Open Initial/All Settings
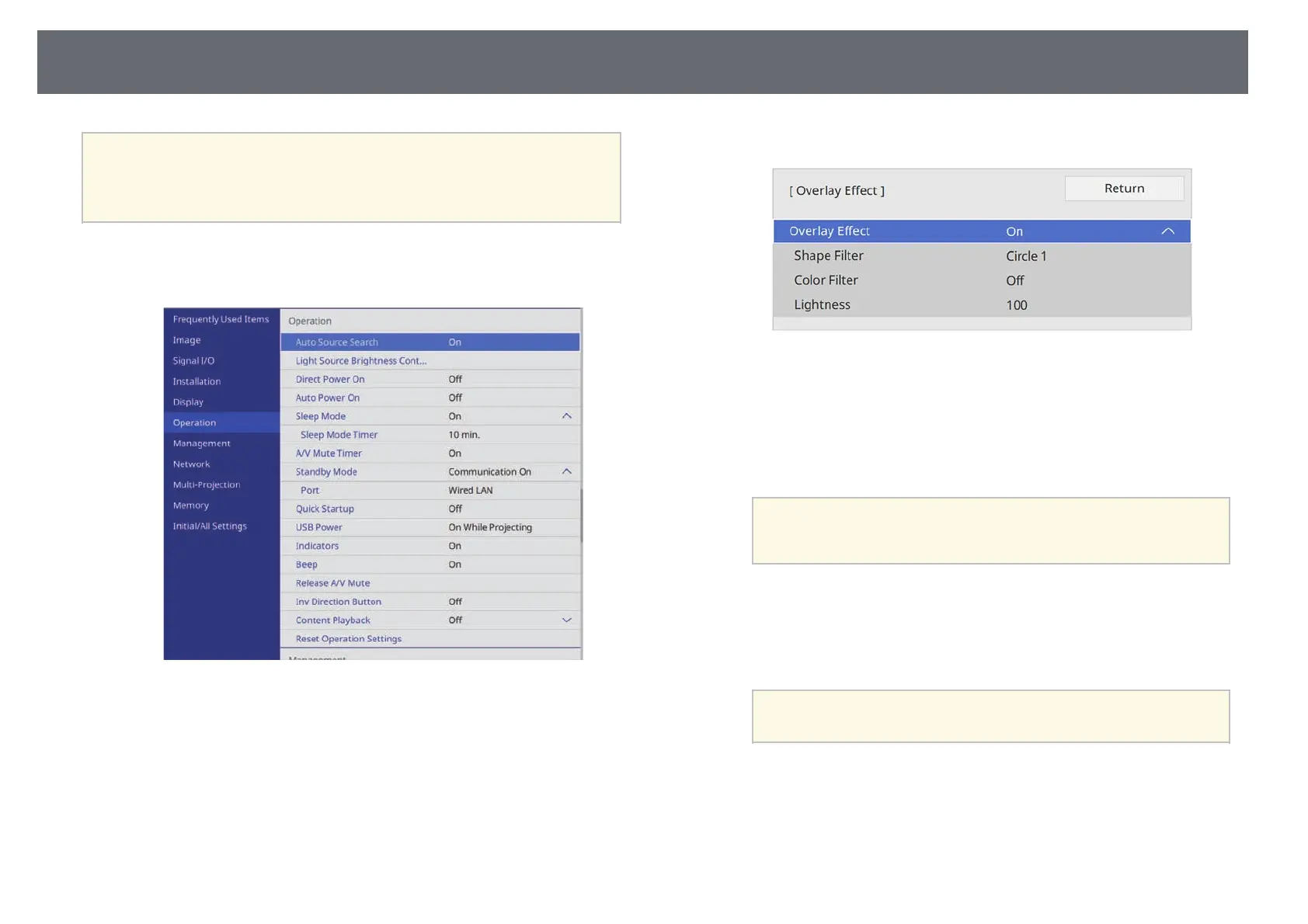This screenshot has height=924, width=1308. pyautogui.click(x=221, y=526)
